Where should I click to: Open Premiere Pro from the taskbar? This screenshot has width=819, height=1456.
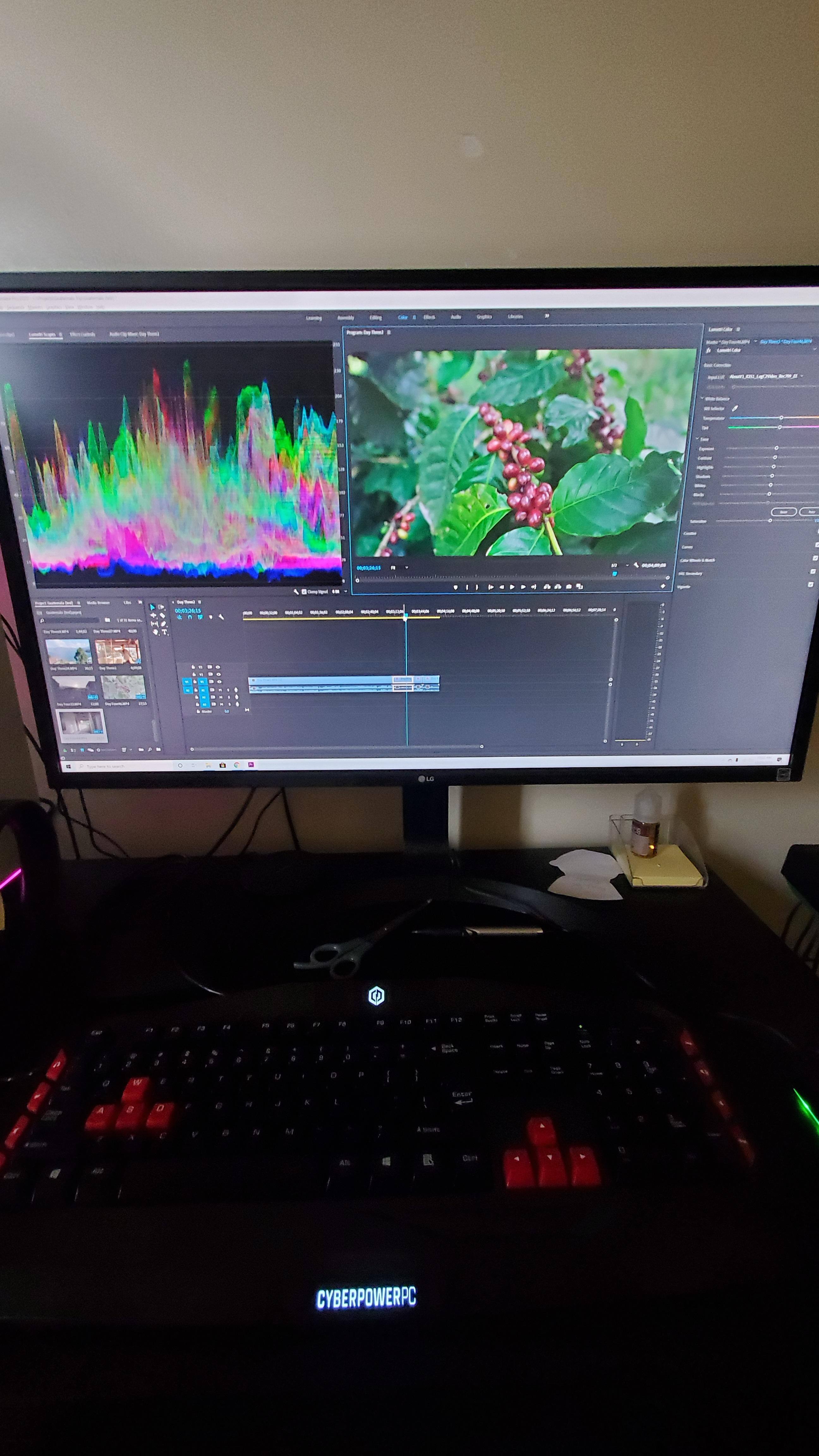[251, 765]
